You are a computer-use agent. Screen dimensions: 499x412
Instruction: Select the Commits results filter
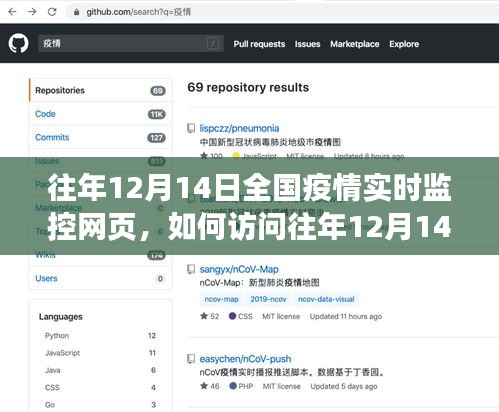pyautogui.click(x=100, y=137)
